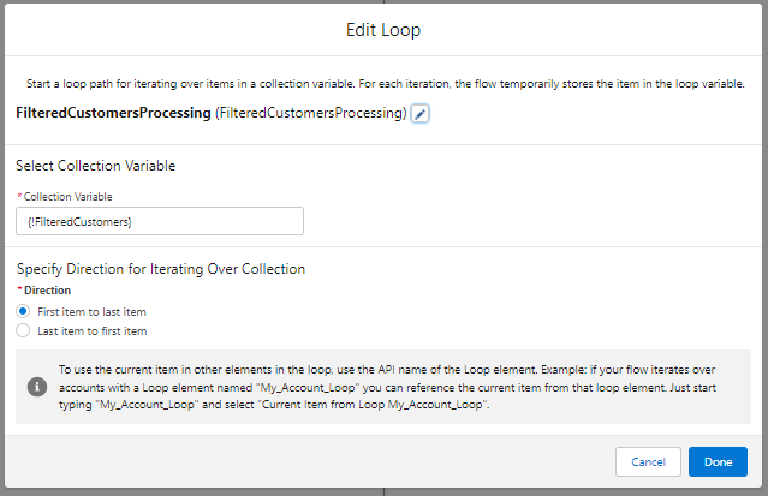Click the red asterisk before Collection Variable
This screenshot has height=496, width=768.
click(19, 197)
